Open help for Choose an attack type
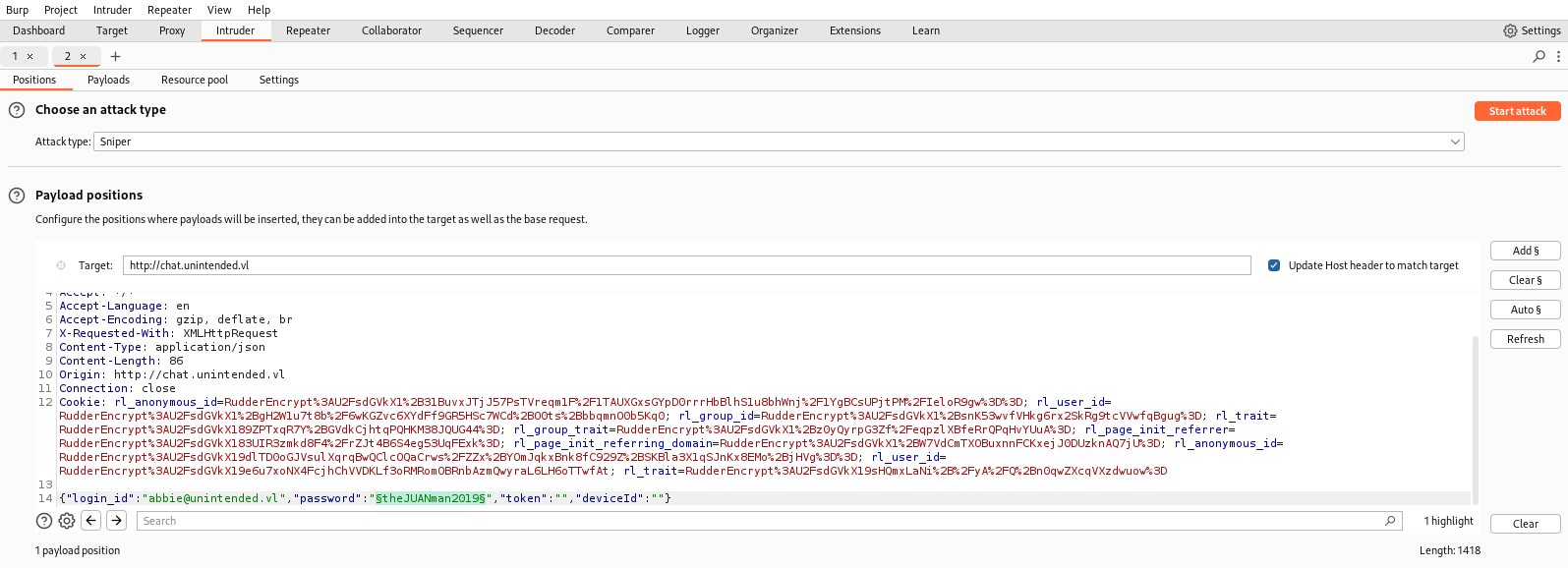 [17, 110]
